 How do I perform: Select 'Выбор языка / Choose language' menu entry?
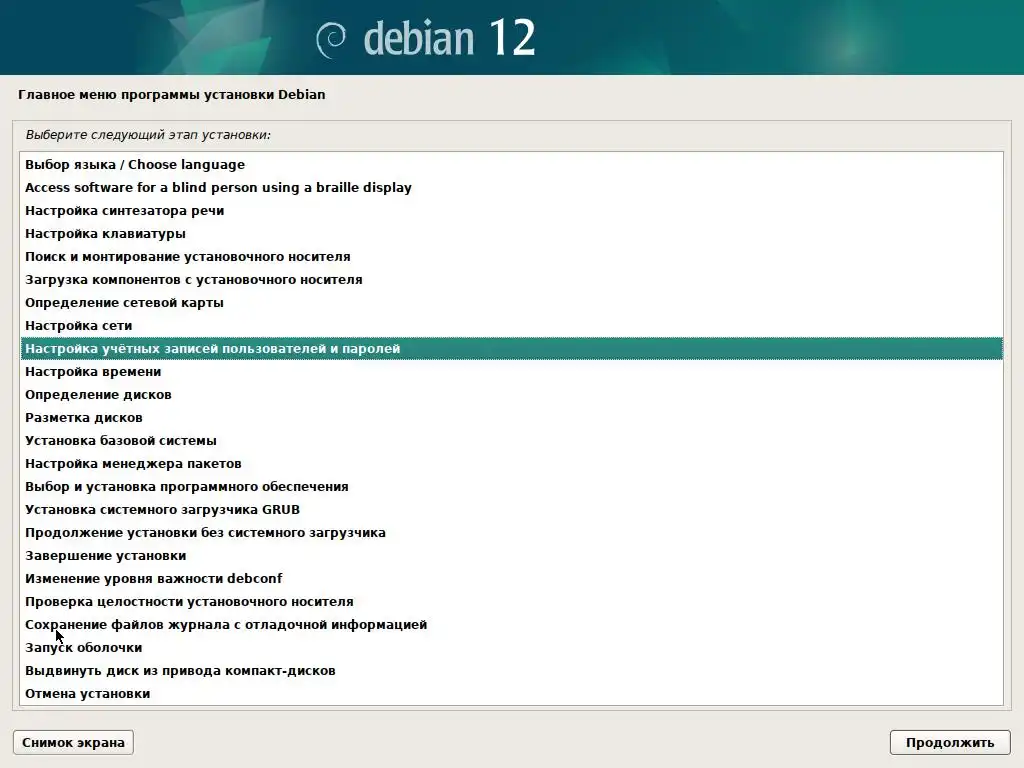511,165
